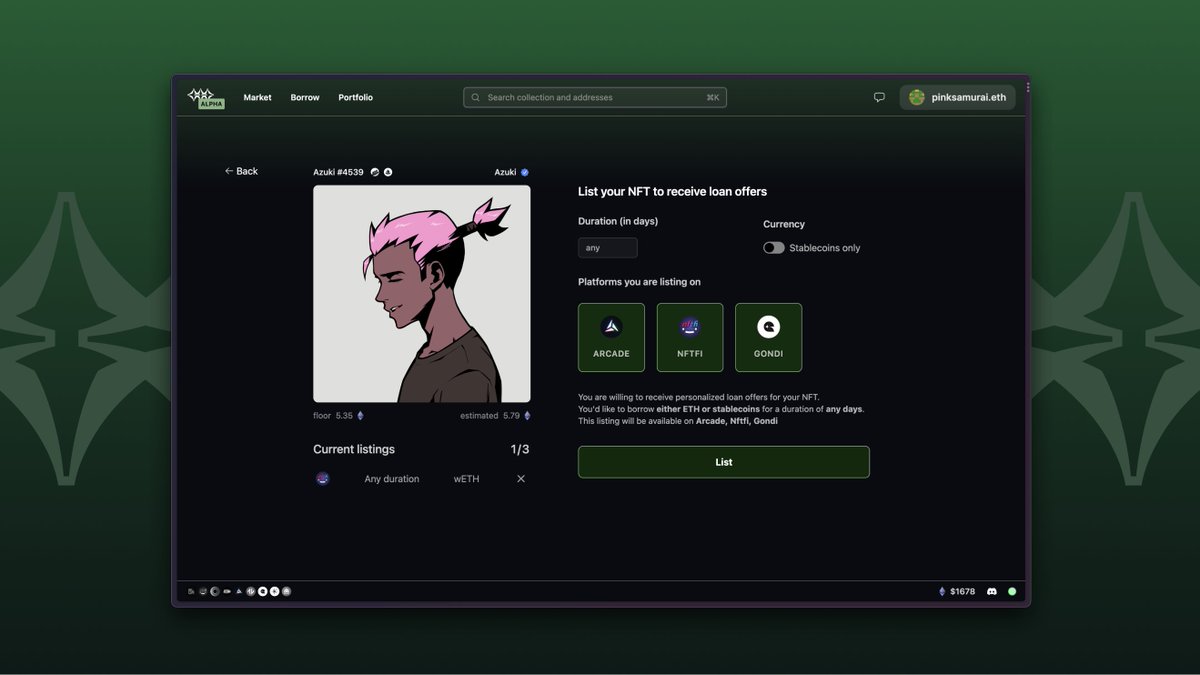Click the blue verified badge next to Azuki
The image size is (1200, 675).
pos(525,172)
